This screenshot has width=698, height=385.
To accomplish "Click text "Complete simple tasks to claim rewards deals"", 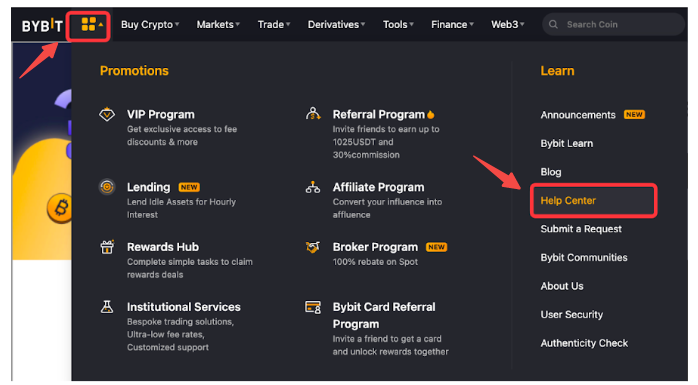I will pyautogui.click(x=190, y=268).
